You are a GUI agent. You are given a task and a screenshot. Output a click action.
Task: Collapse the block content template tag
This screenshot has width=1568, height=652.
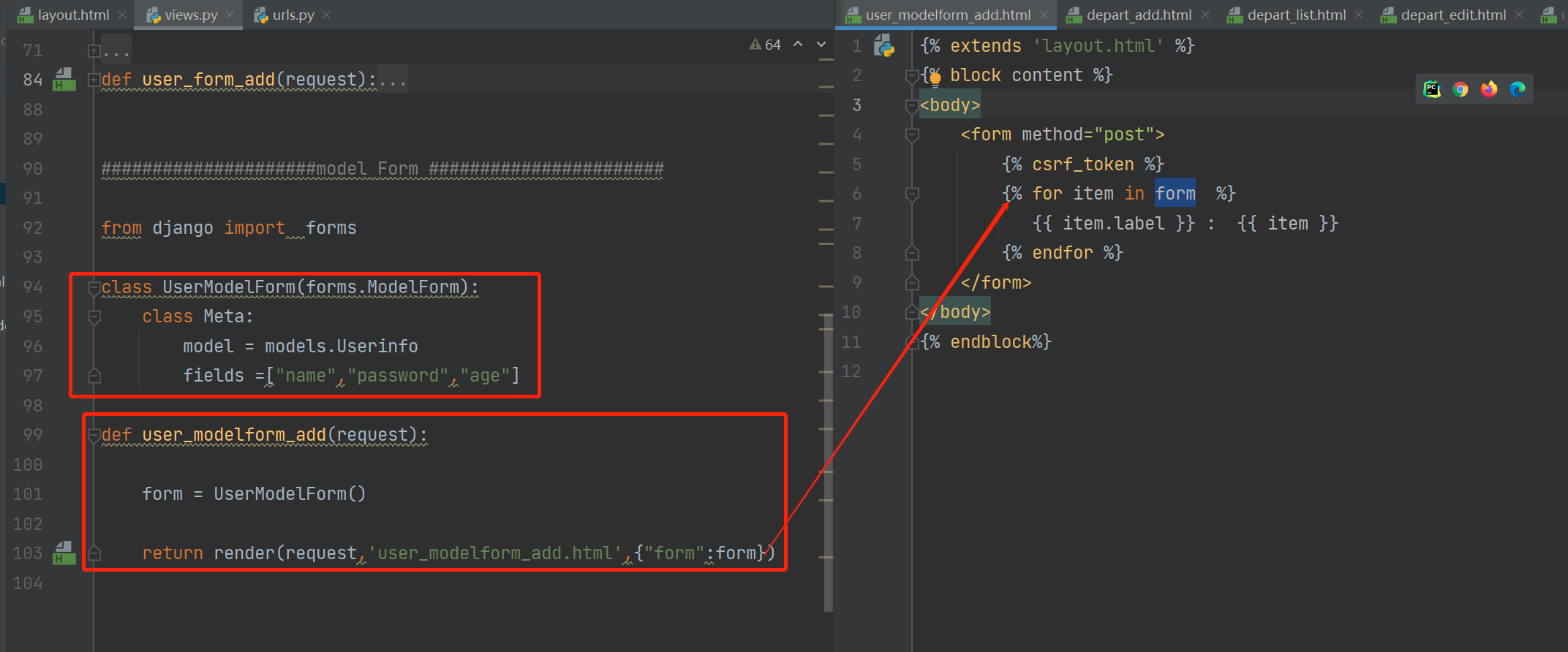tap(911, 76)
